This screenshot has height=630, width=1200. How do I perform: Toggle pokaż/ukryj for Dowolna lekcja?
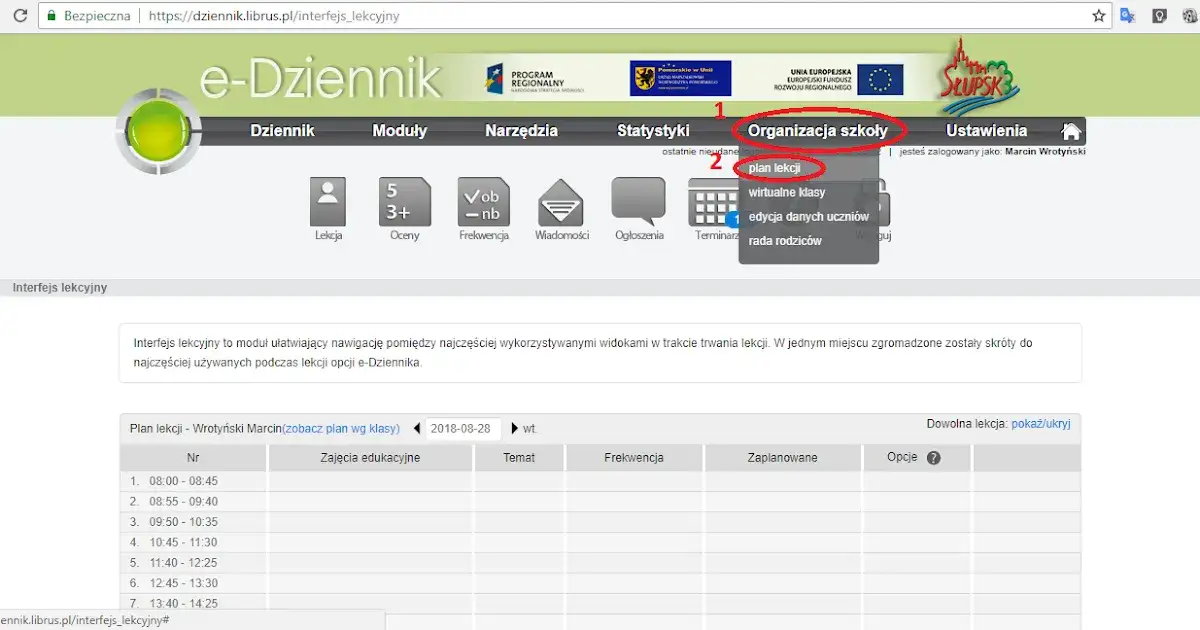(x=1043, y=424)
